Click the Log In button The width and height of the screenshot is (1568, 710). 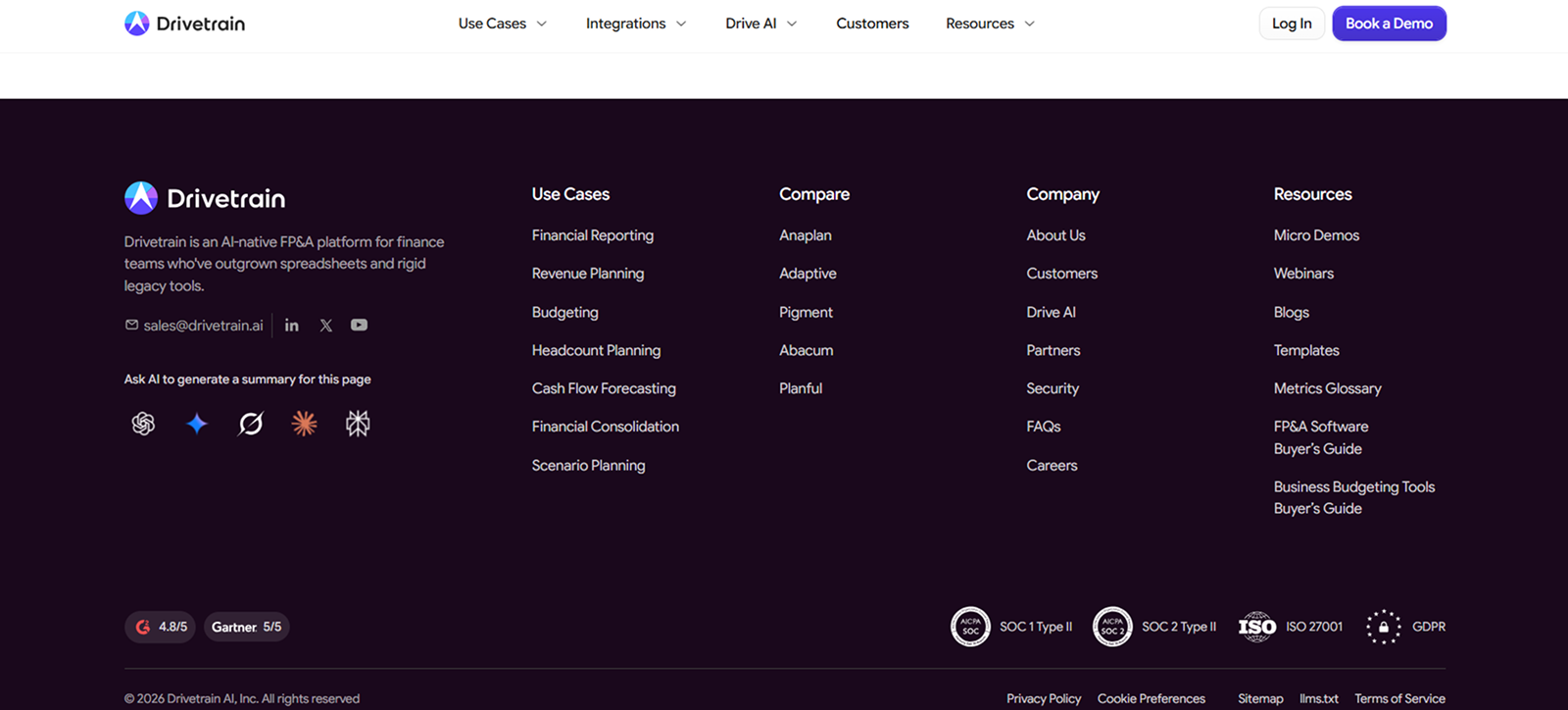(x=1292, y=24)
